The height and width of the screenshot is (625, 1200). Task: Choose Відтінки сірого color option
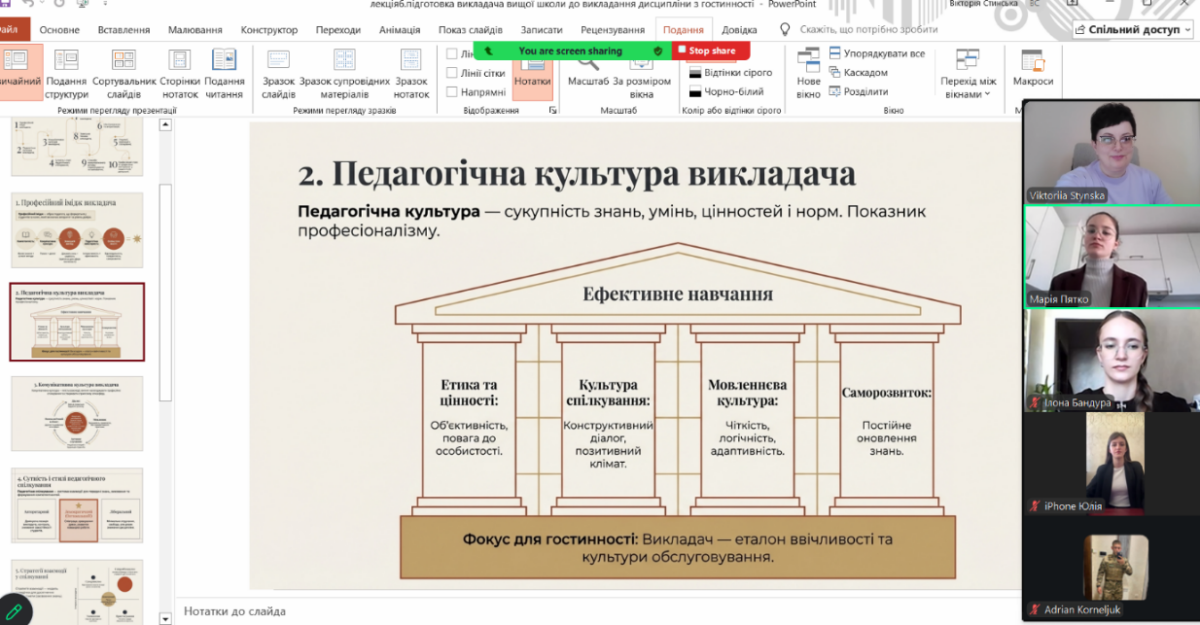coord(730,73)
